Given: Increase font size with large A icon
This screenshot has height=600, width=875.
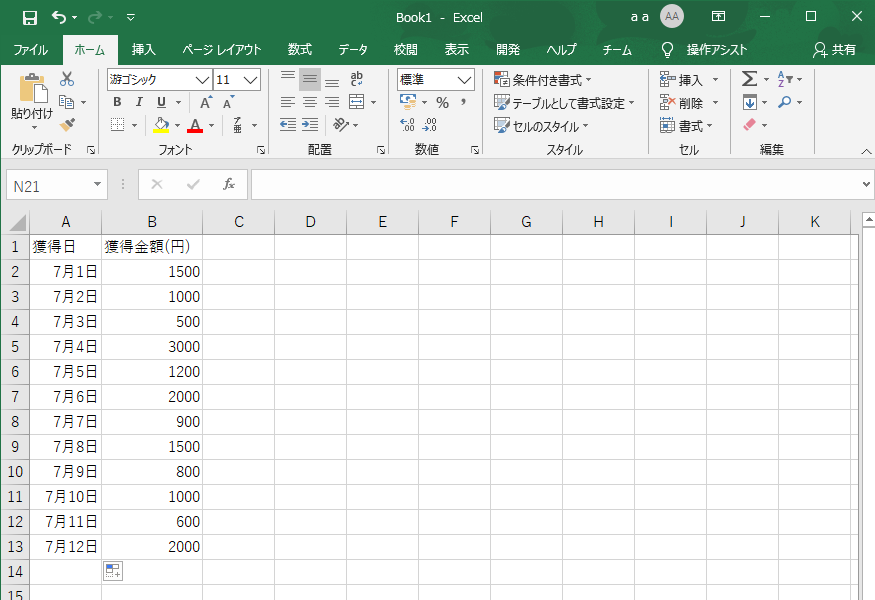Looking at the screenshot, I should [205, 102].
